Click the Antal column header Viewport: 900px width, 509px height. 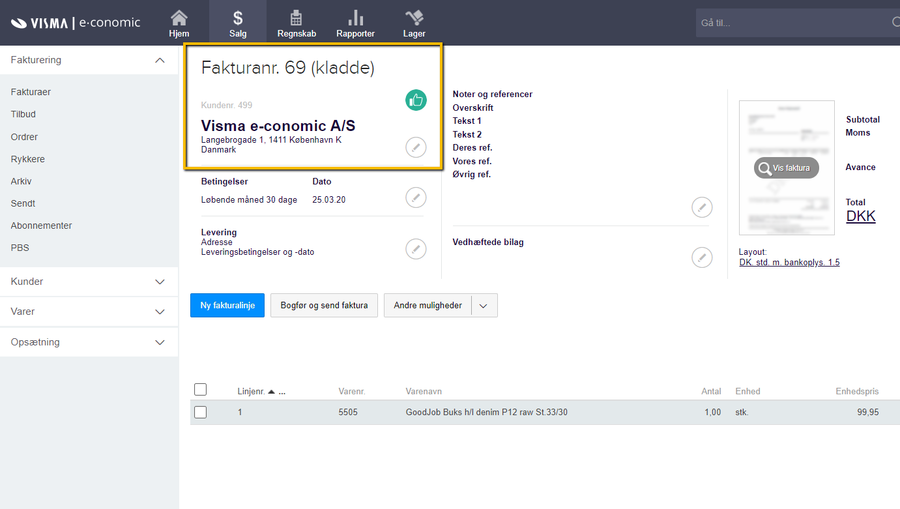point(711,391)
